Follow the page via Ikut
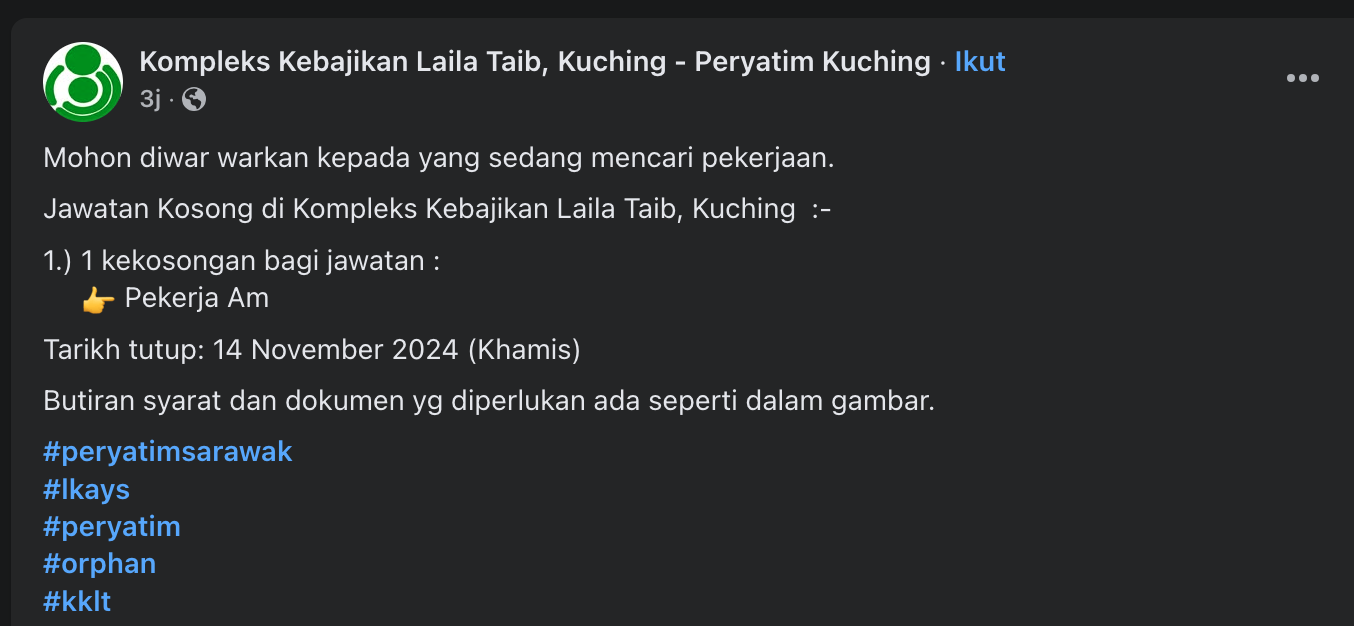The height and width of the screenshot is (626, 1354). pyautogui.click(x=980, y=62)
